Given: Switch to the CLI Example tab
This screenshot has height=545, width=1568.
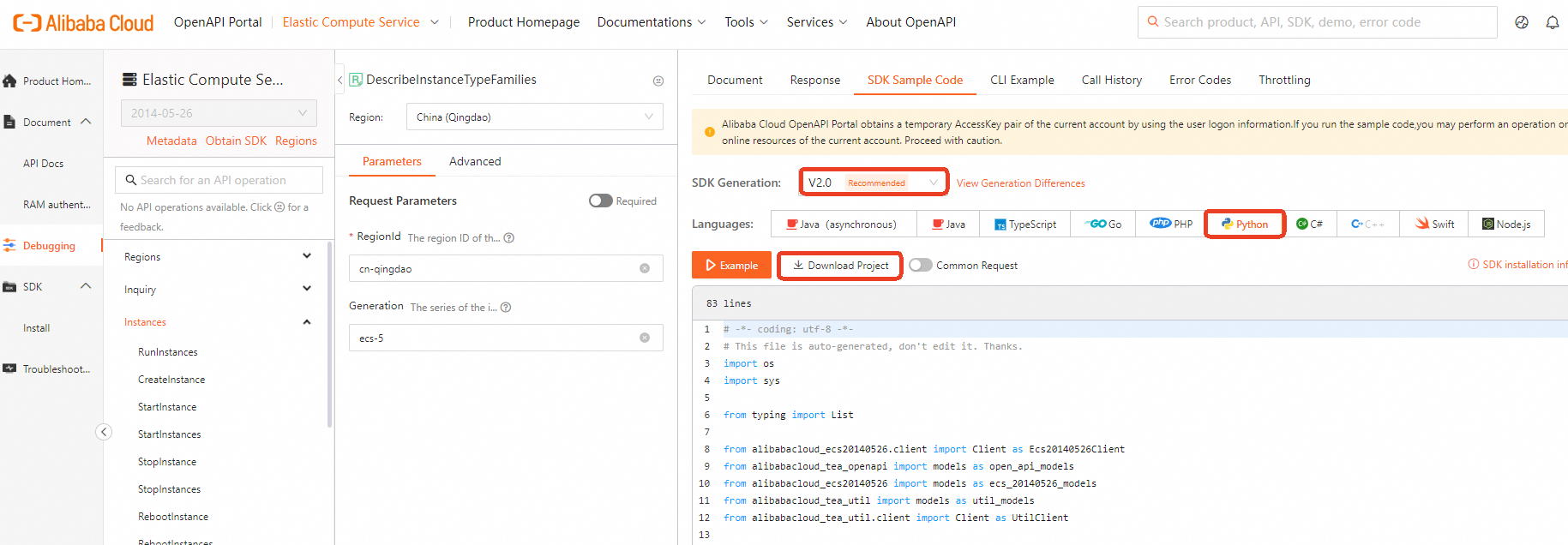Looking at the screenshot, I should coord(1022,80).
